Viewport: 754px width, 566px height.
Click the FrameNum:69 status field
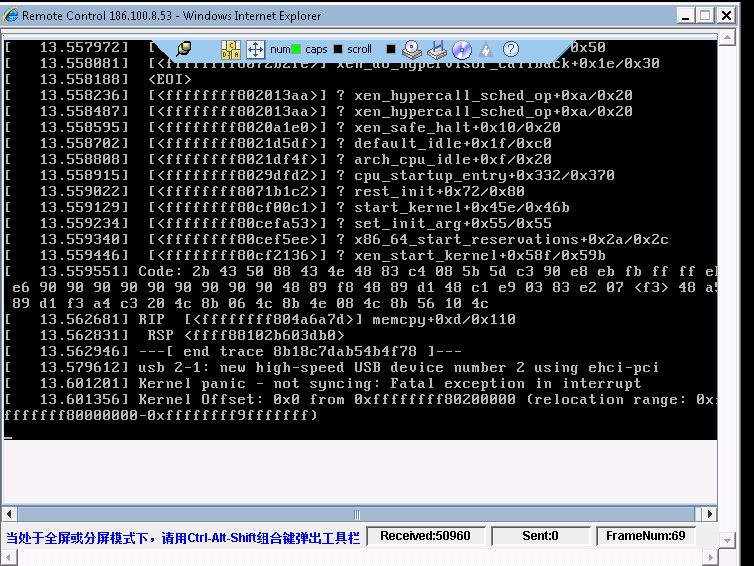coord(645,536)
